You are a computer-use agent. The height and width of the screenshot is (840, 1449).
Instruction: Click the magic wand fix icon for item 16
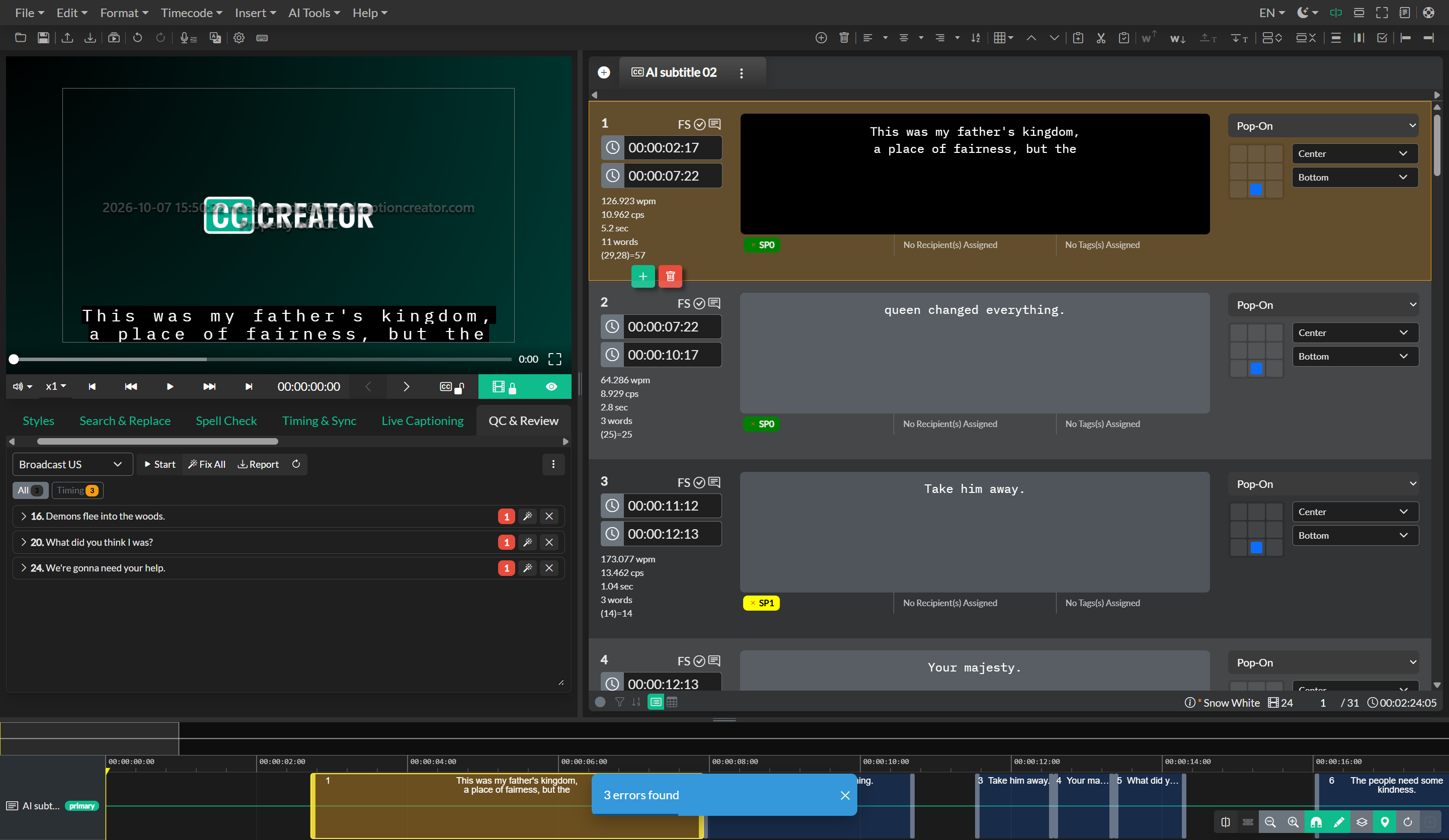(x=527, y=516)
